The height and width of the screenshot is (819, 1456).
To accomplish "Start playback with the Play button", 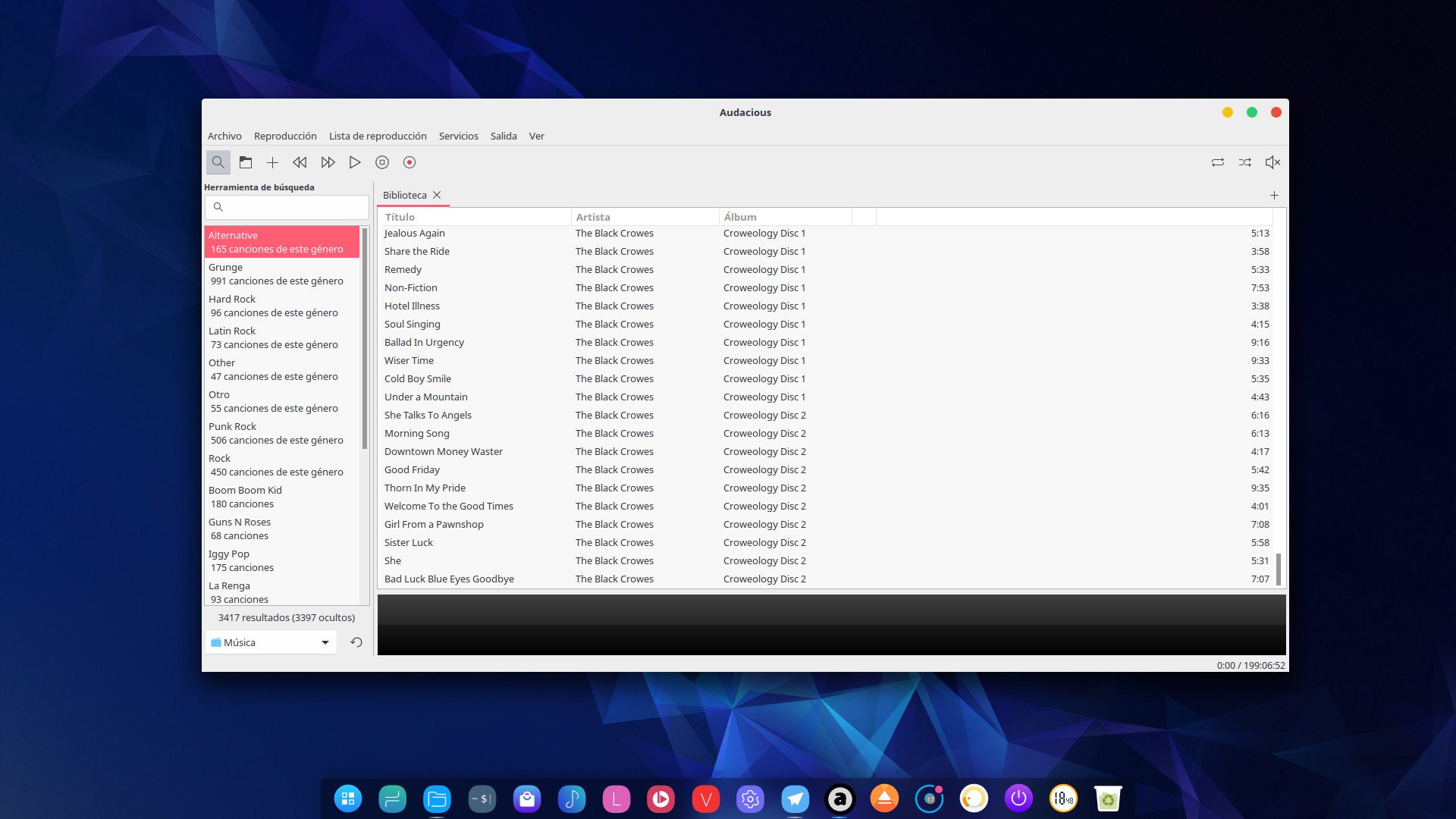I will coord(355,162).
